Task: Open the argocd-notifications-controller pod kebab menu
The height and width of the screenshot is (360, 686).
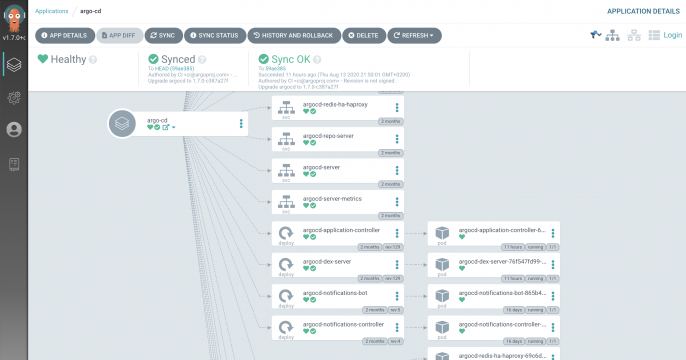Action: tap(553, 328)
